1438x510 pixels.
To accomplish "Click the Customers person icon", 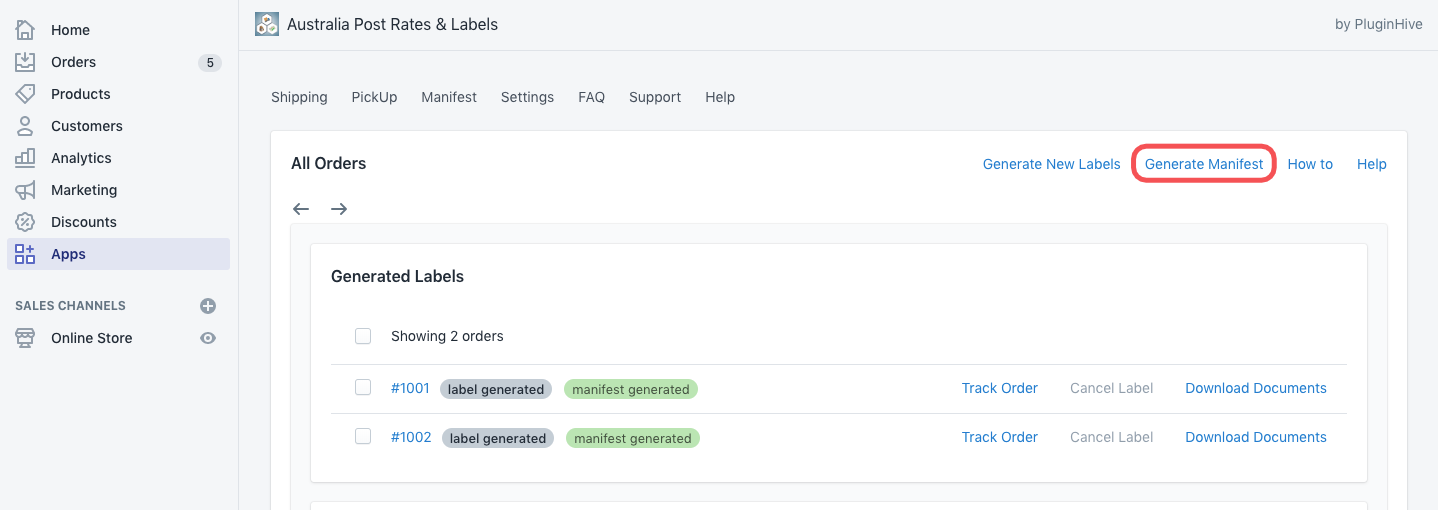I will 25,126.
